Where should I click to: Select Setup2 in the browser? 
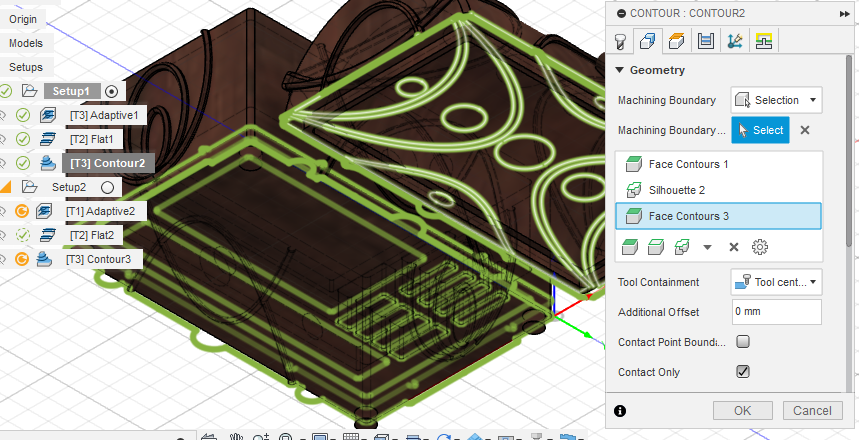[x=69, y=187]
